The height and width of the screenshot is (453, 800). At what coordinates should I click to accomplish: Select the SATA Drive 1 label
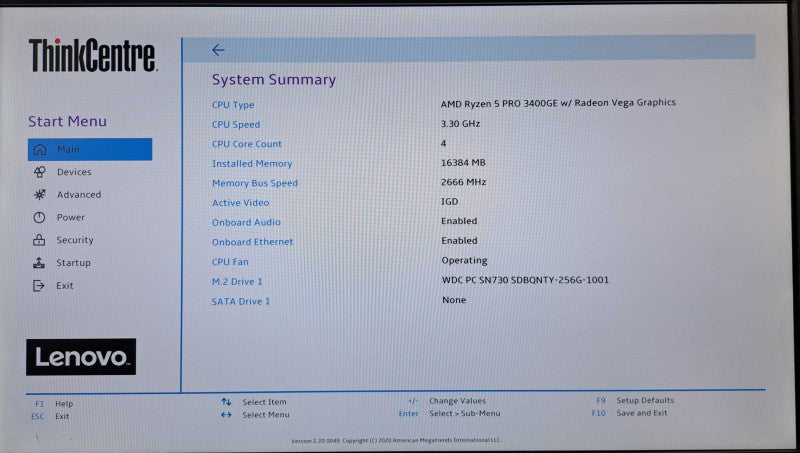click(x=241, y=301)
